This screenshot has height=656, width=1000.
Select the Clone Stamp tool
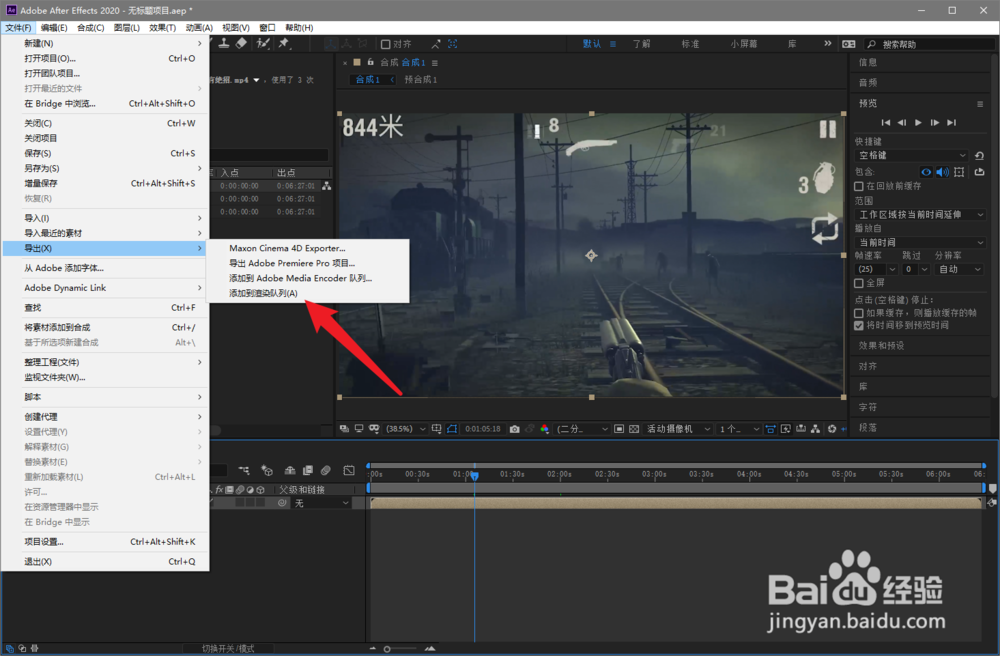click(x=224, y=43)
